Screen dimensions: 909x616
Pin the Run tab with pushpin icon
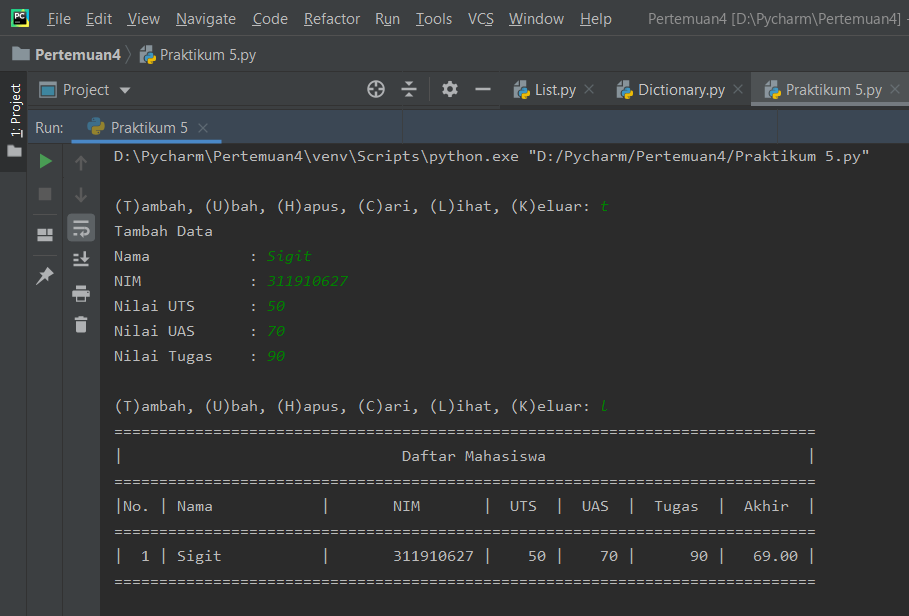pos(45,275)
